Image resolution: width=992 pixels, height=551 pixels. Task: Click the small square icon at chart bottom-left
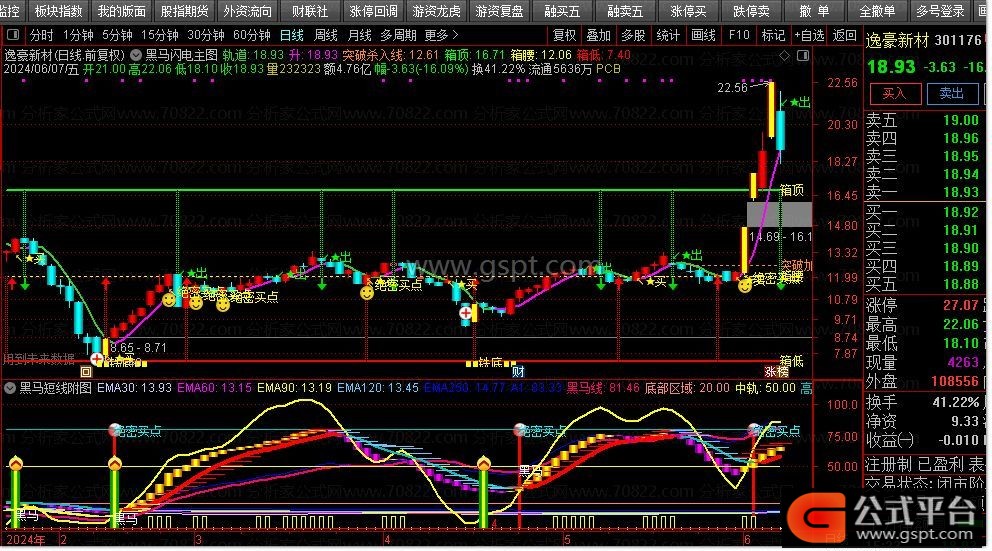(85, 372)
